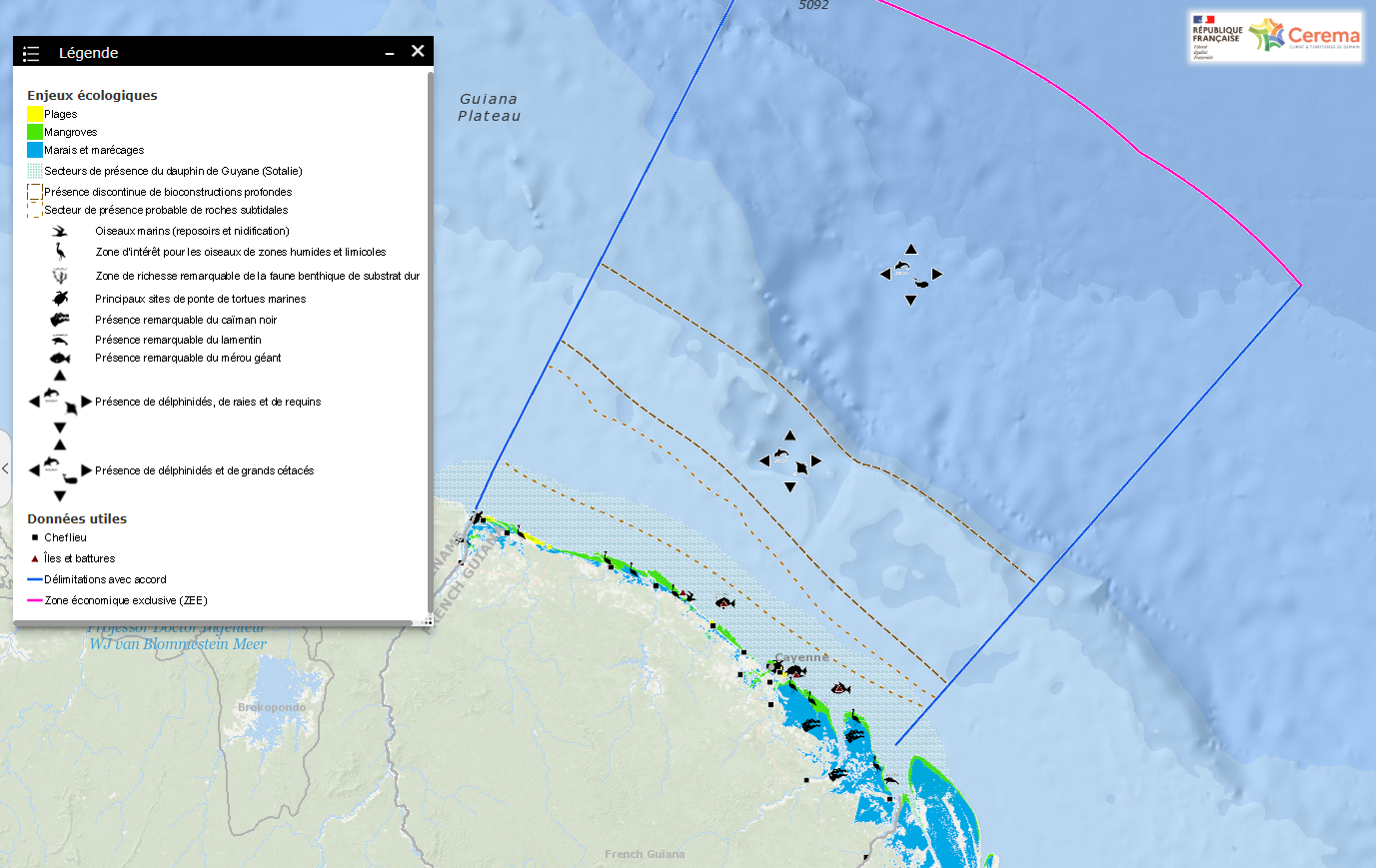Click the yellow Plages color swatch

(x=35, y=114)
